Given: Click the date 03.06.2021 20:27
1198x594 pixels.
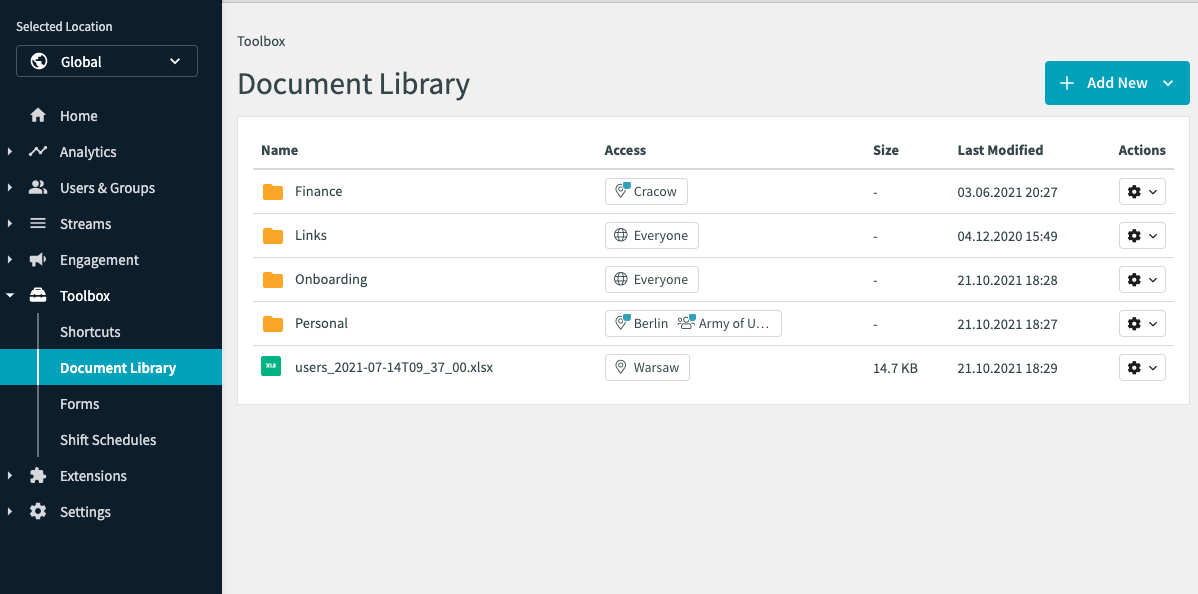Looking at the screenshot, I should click(1007, 192).
